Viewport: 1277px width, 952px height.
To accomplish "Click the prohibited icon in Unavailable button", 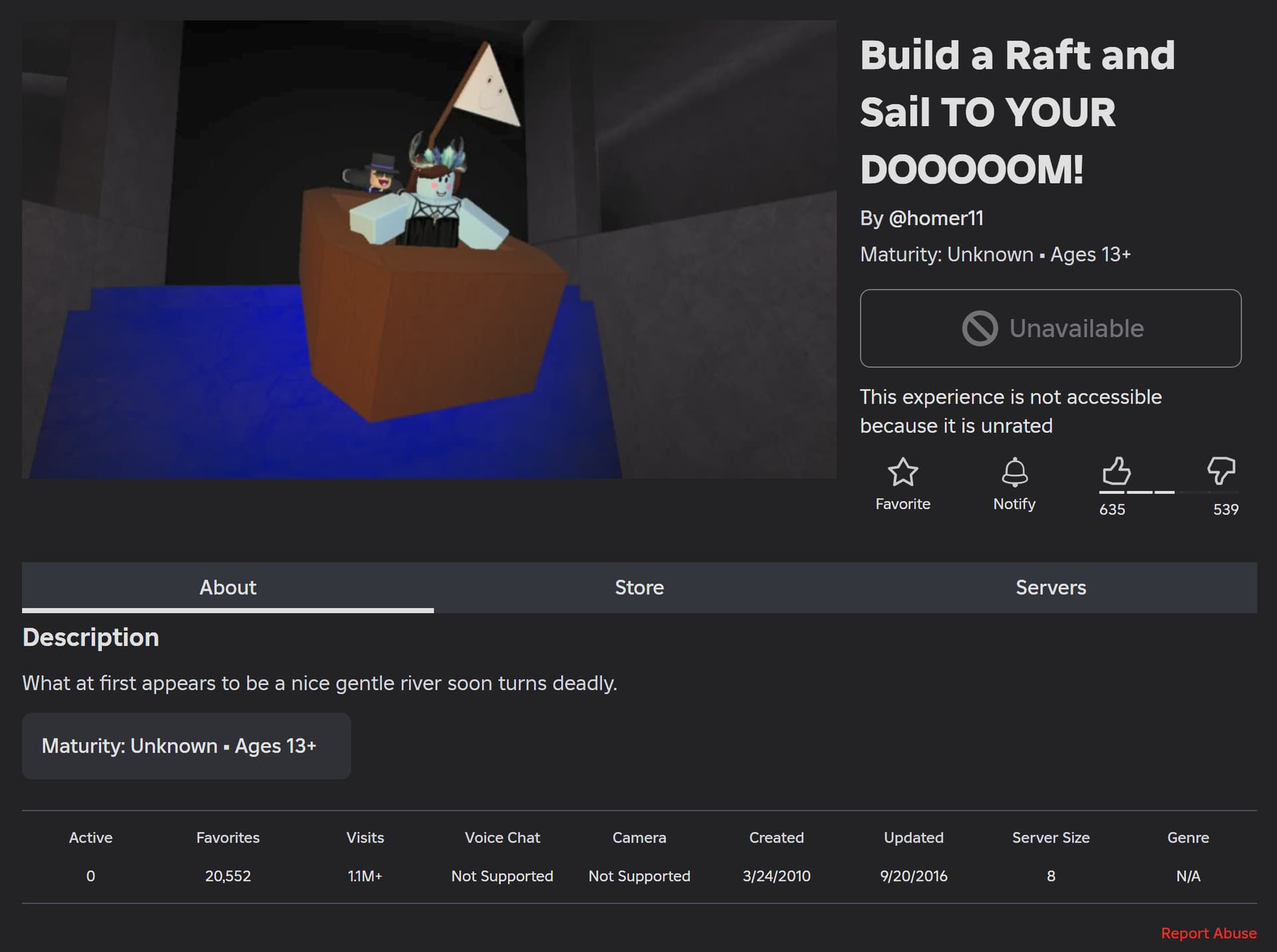I will (980, 328).
